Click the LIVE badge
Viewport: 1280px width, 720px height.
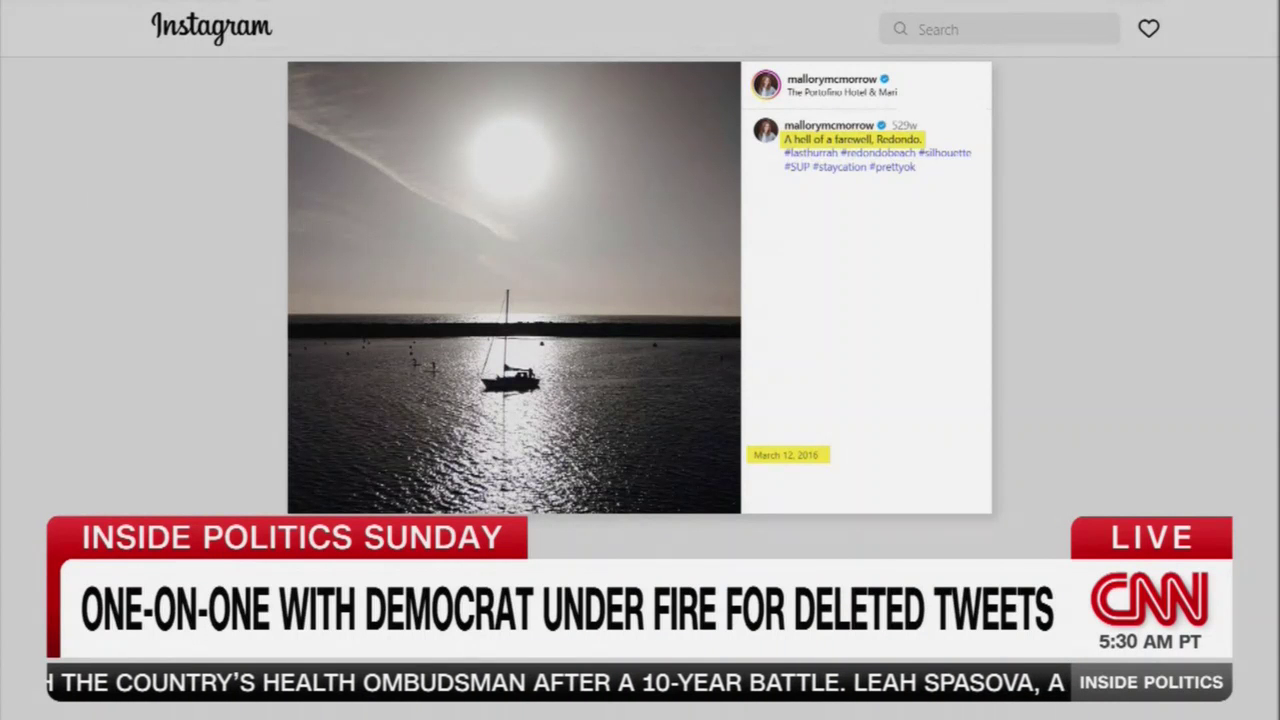[x=1151, y=538]
